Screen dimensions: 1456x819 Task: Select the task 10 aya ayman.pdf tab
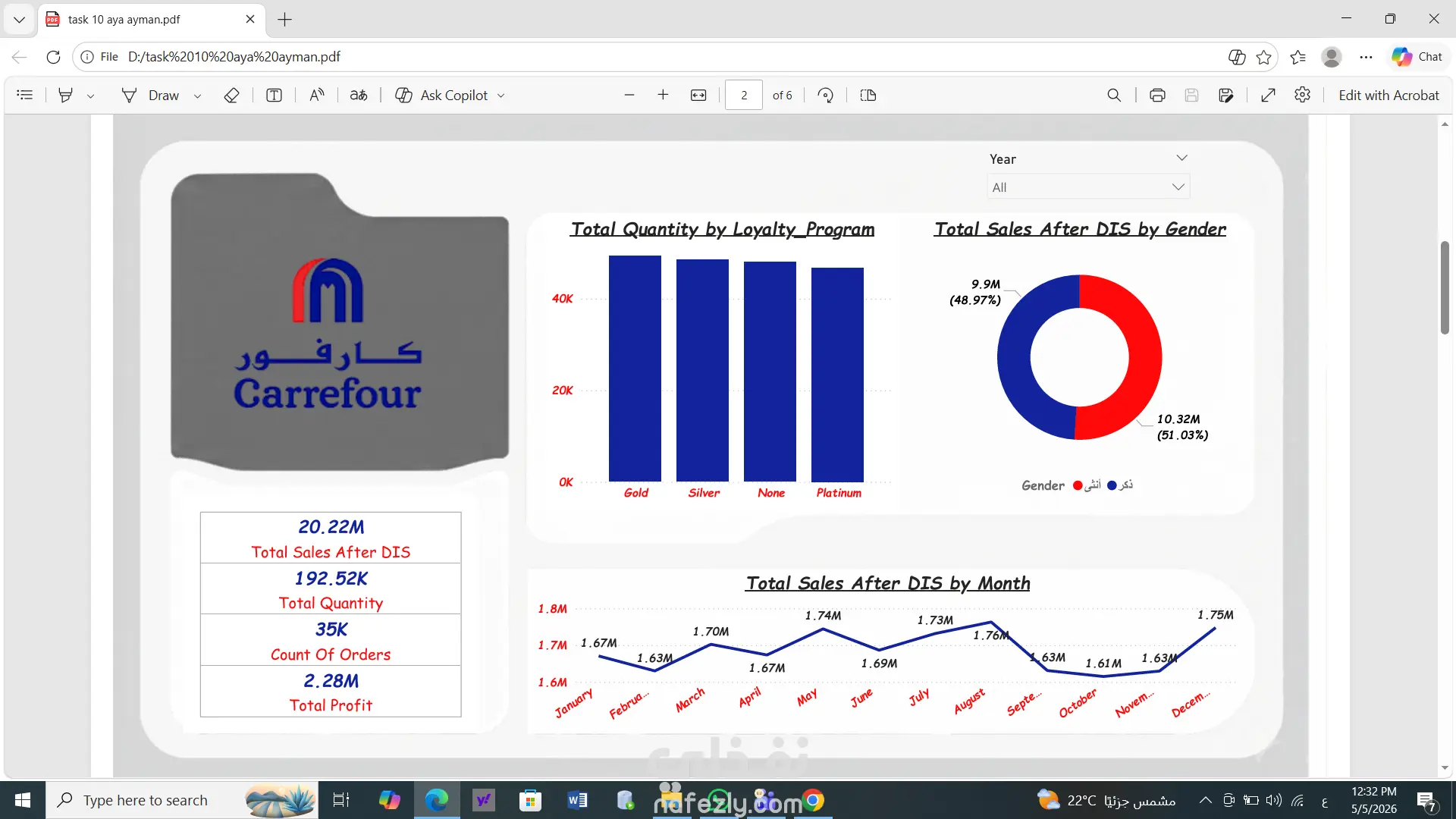pyautogui.click(x=152, y=20)
